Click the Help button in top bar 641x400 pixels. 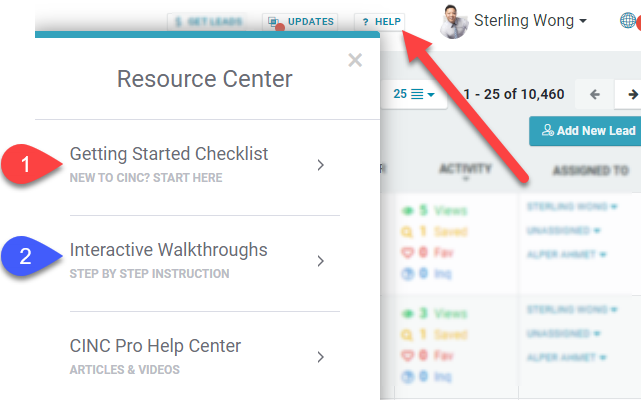click(381, 21)
